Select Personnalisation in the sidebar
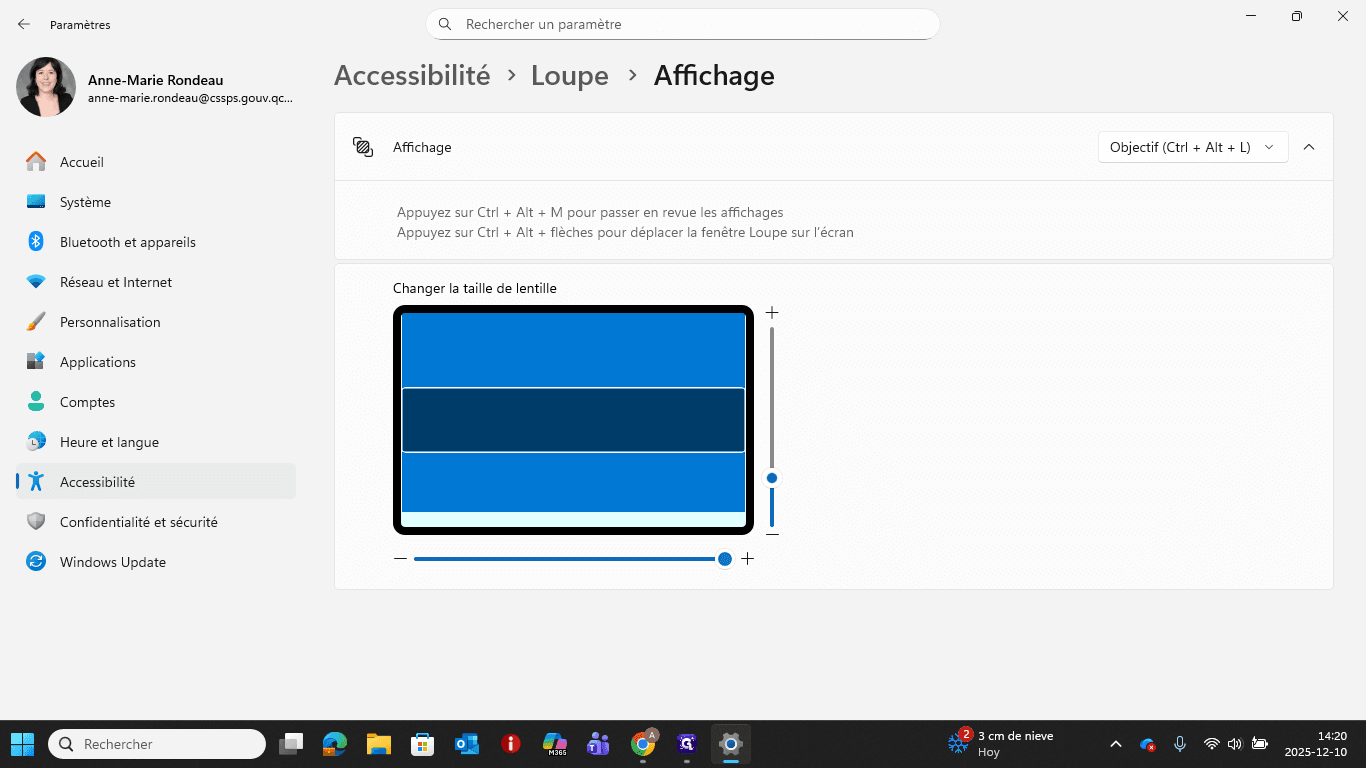Viewport: 1366px width, 768px height. (156, 322)
